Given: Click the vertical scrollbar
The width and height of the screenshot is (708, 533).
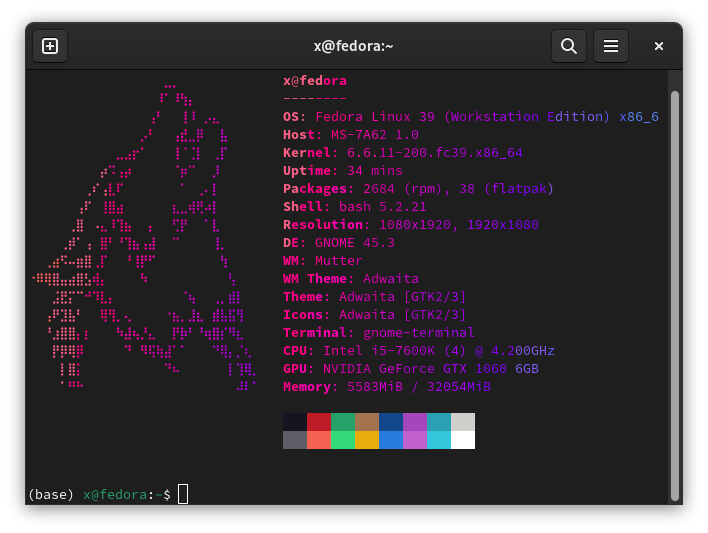Looking at the screenshot, I should pyautogui.click(x=675, y=295).
